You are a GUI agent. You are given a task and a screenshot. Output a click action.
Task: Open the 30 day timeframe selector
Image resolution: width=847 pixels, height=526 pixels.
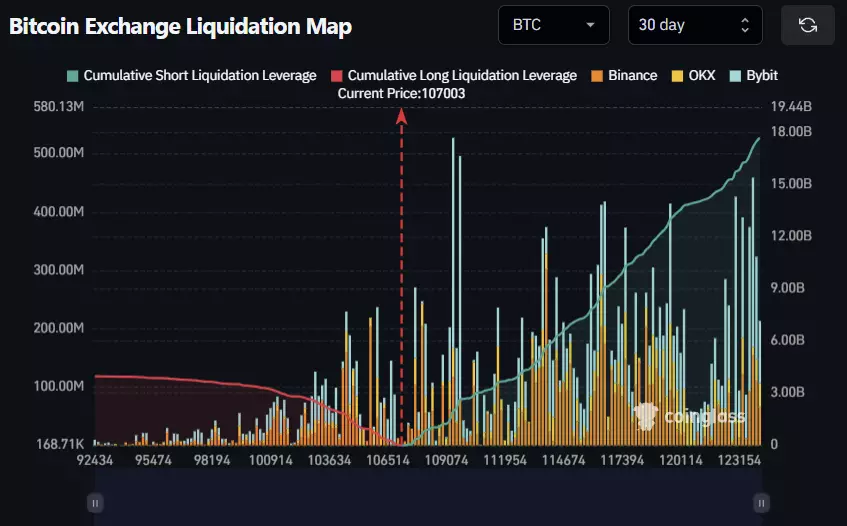tap(694, 25)
